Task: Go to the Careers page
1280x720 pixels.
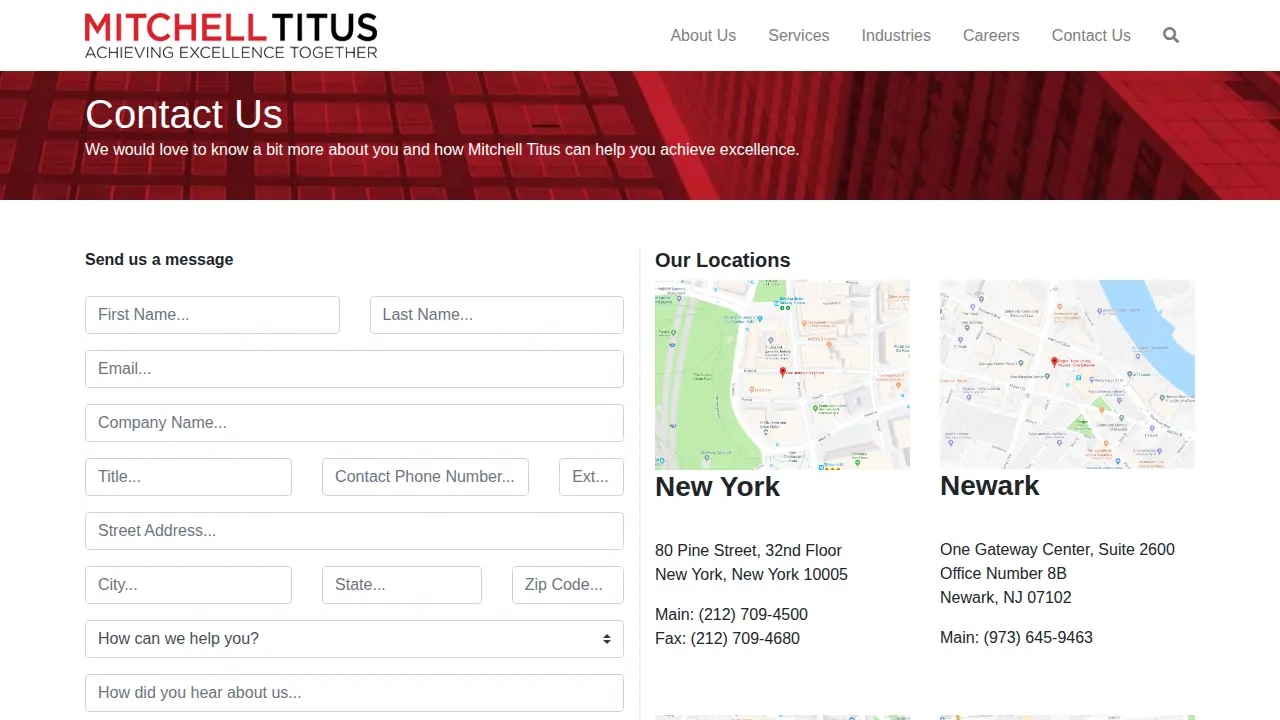Action: [x=991, y=35]
